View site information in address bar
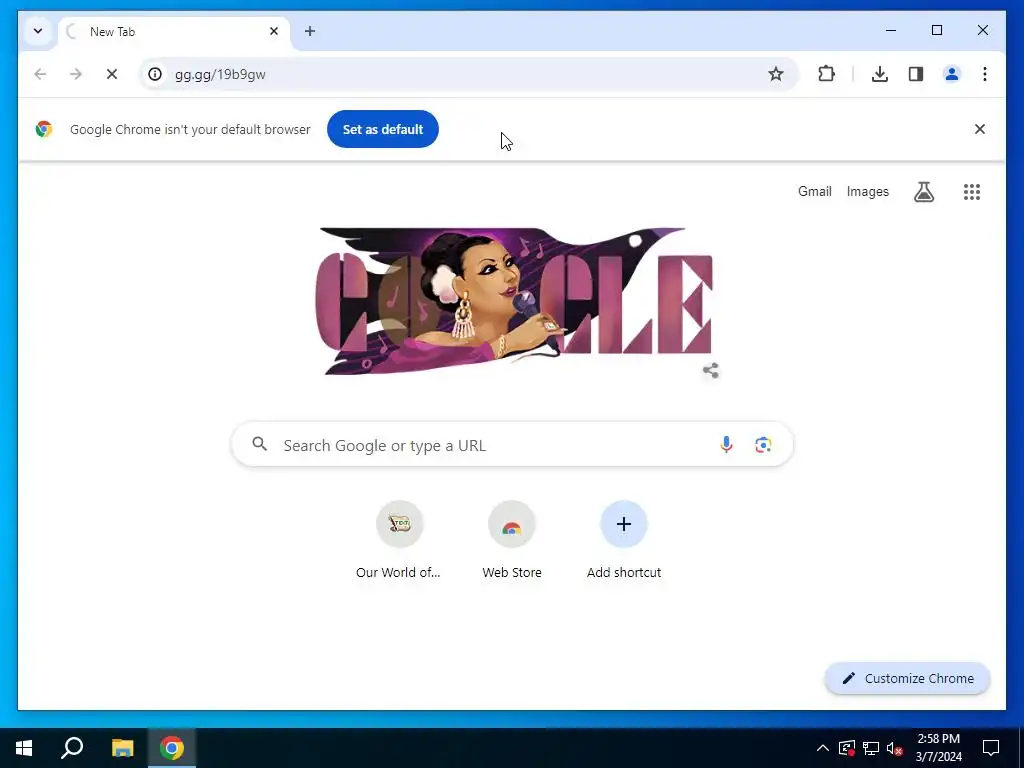This screenshot has height=768, width=1024. (x=155, y=74)
